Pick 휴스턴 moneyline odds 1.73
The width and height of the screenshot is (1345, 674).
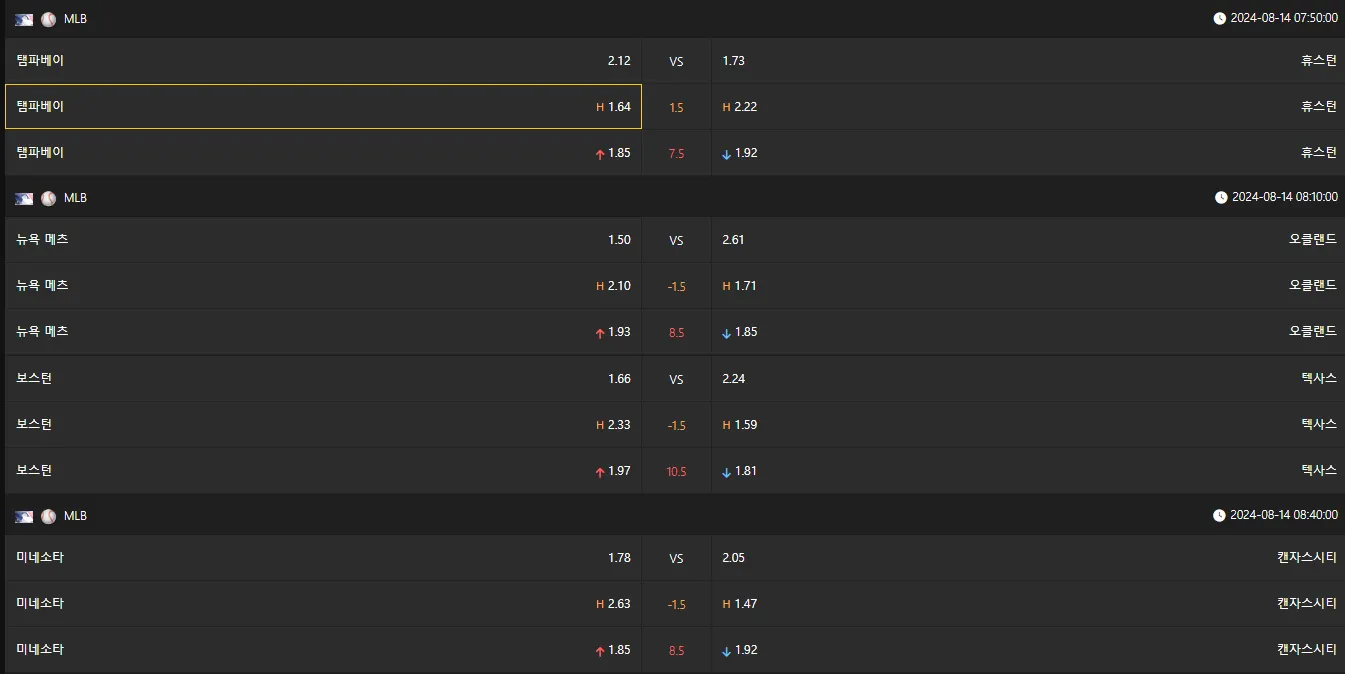1027,61
